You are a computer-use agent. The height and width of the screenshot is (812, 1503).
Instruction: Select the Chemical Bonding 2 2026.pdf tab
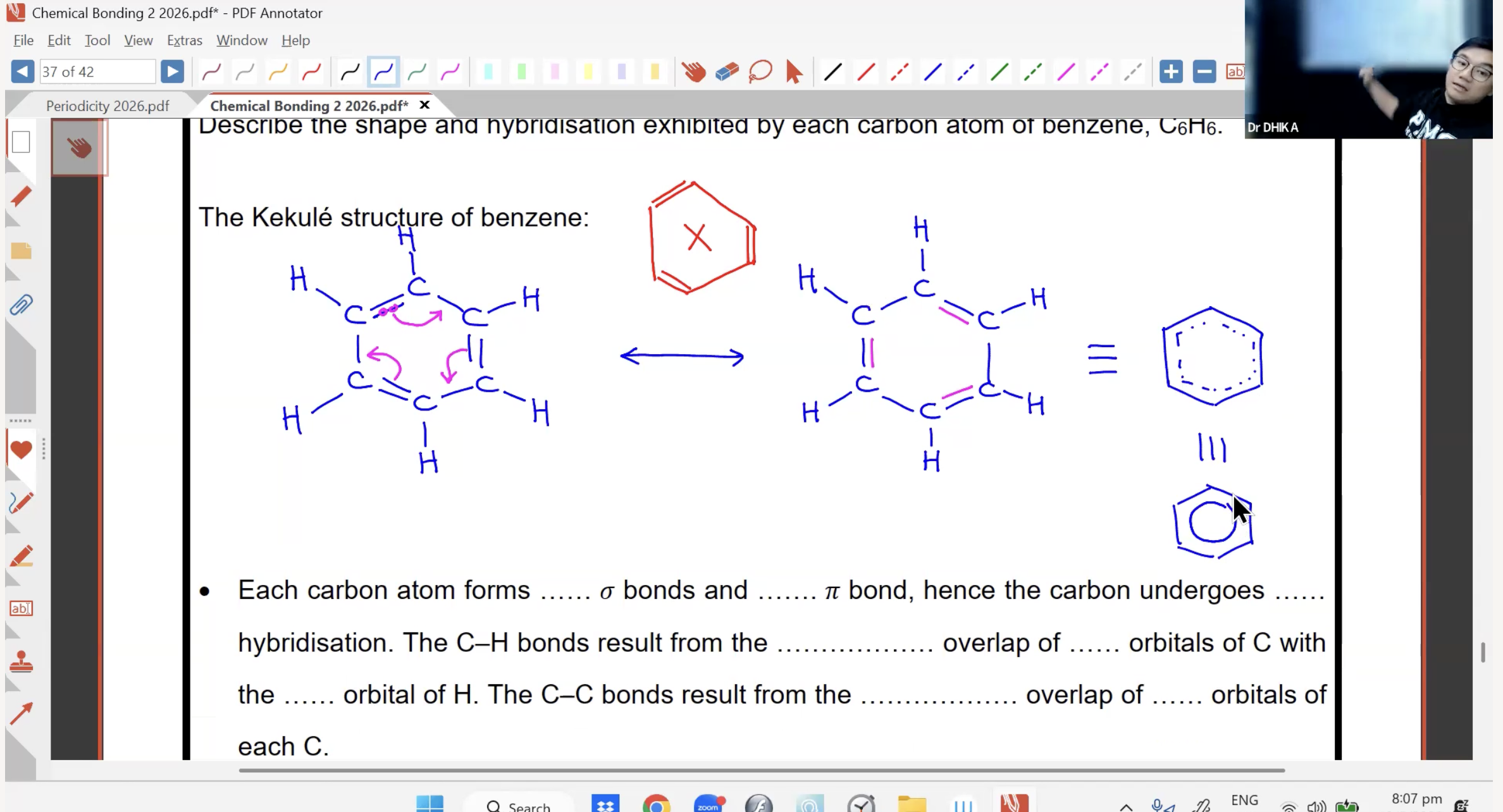[x=309, y=106]
